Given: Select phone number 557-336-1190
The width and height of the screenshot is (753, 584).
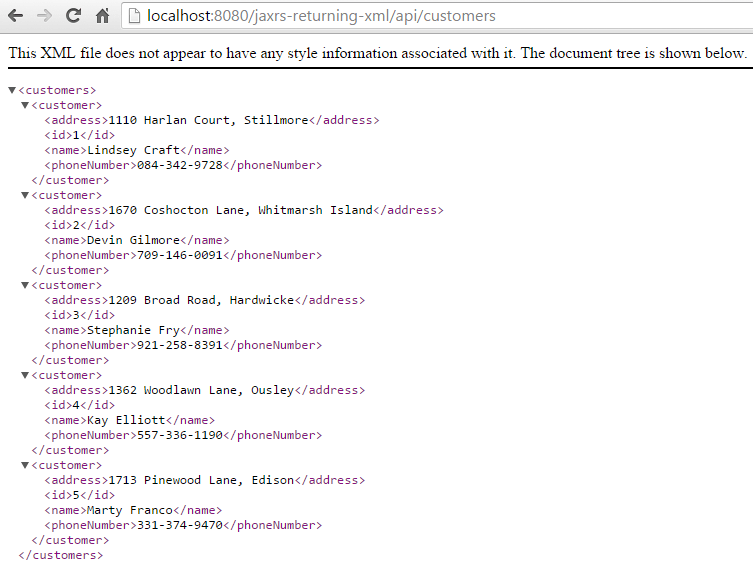Looking at the screenshot, I should tap(180, 435).
